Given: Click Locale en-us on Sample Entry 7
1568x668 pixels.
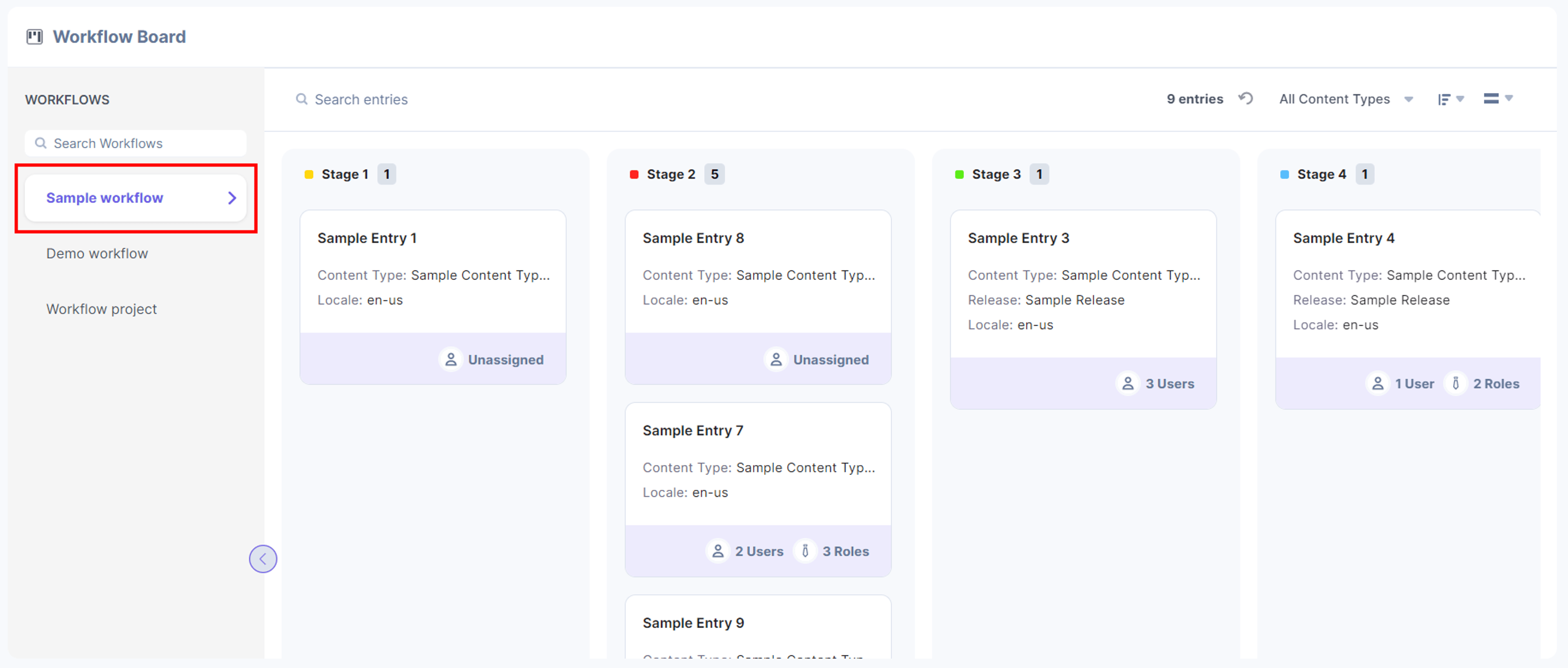Looking at the screenshot, I should [x=685, y=493].
